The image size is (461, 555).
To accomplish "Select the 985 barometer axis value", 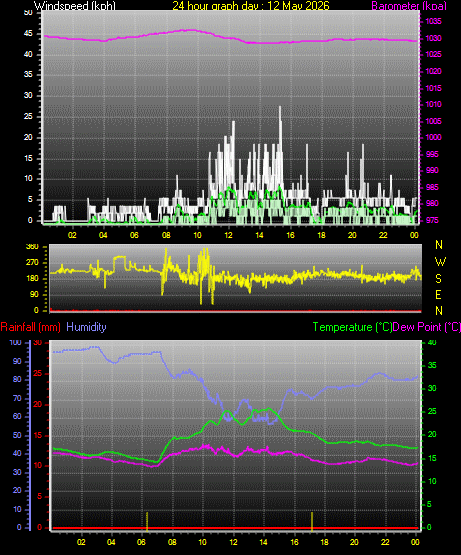I will tap(432, 187).
